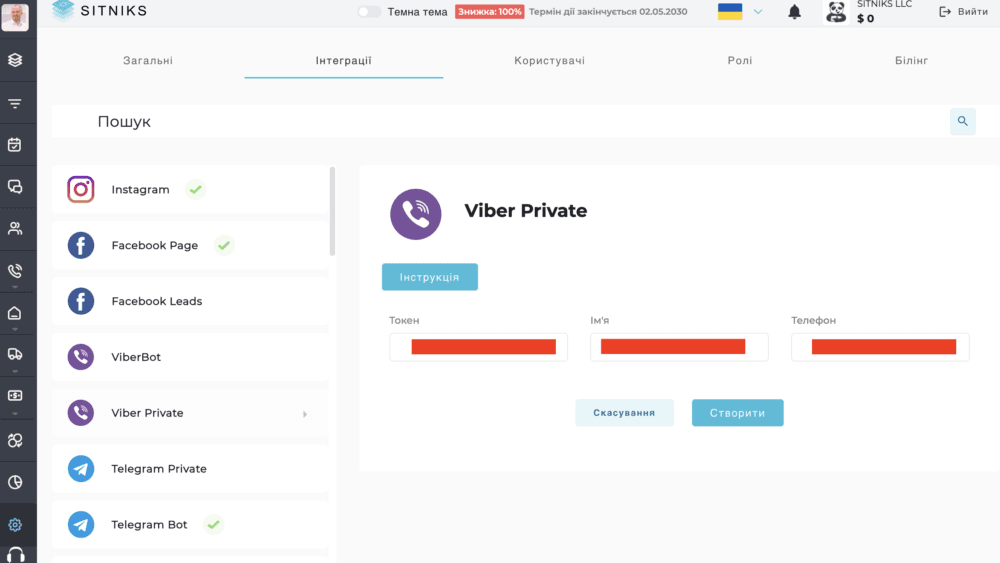Click the search magnifier icon
This screenshot has height=563, width=1000.
click(962, 121)
